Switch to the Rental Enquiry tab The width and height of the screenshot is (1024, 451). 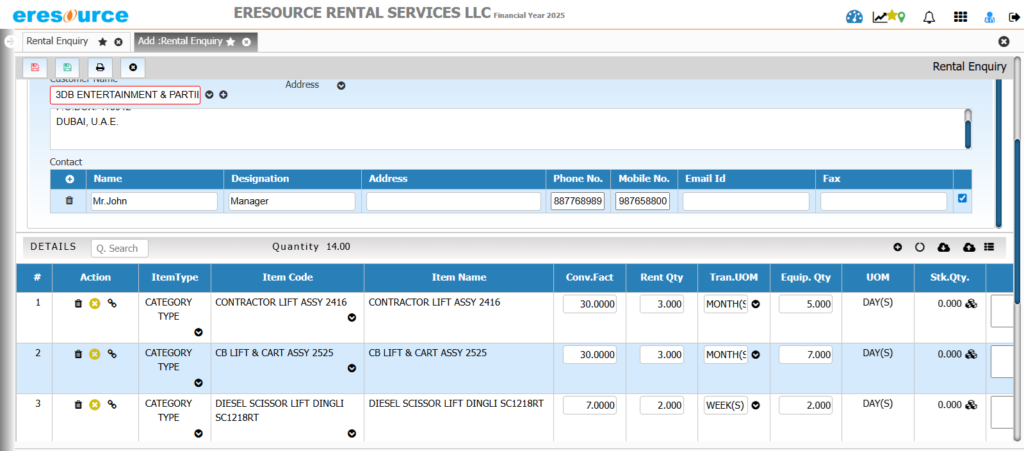[59, 42]
